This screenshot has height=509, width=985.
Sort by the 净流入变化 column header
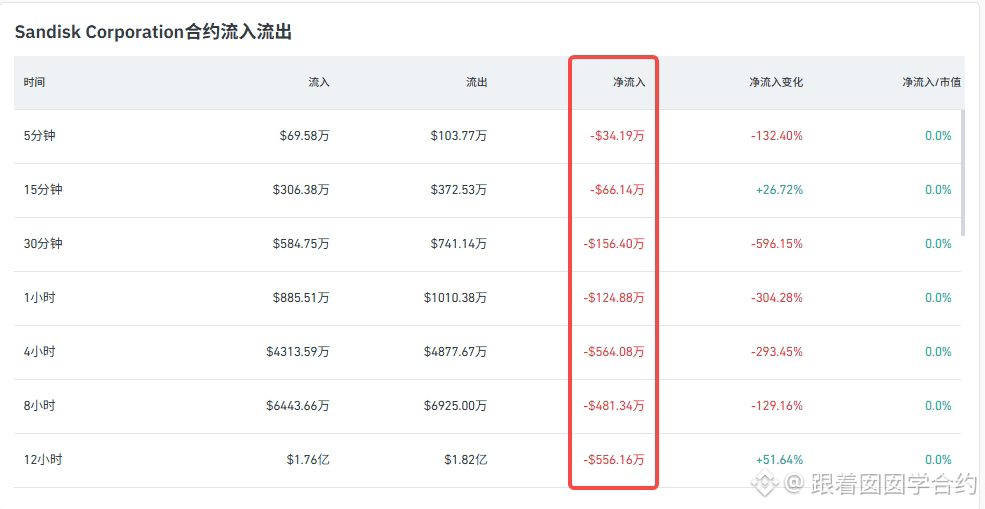[776, 82]
